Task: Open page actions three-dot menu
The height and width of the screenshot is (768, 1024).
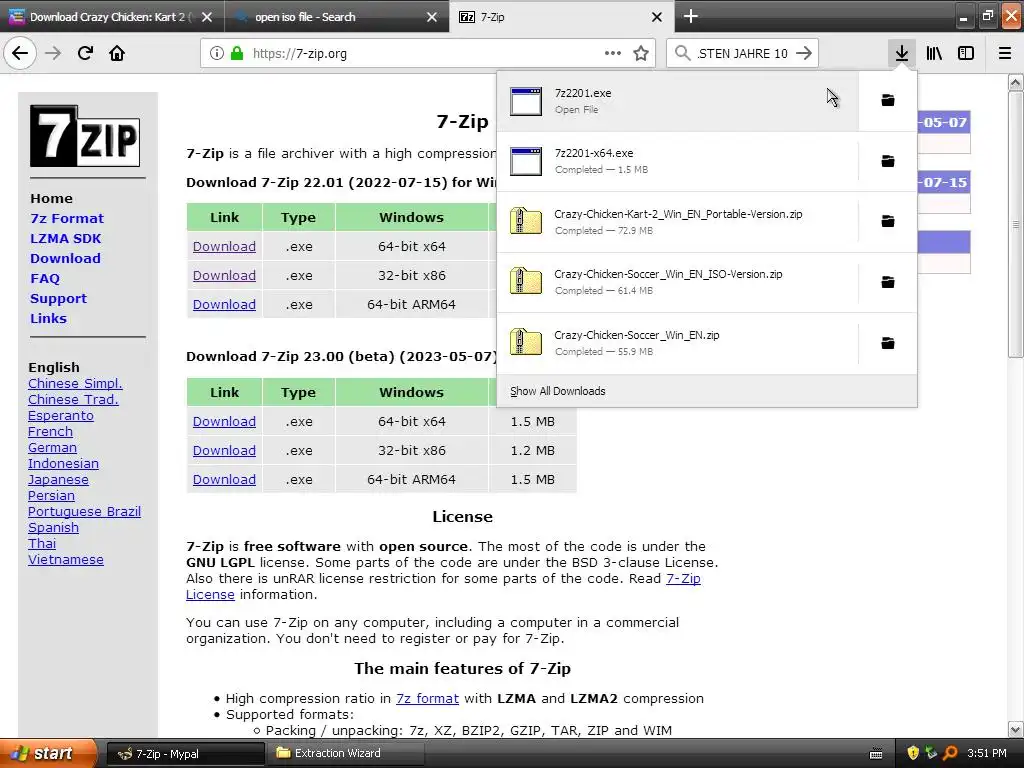Action: [x=613, y=53]
